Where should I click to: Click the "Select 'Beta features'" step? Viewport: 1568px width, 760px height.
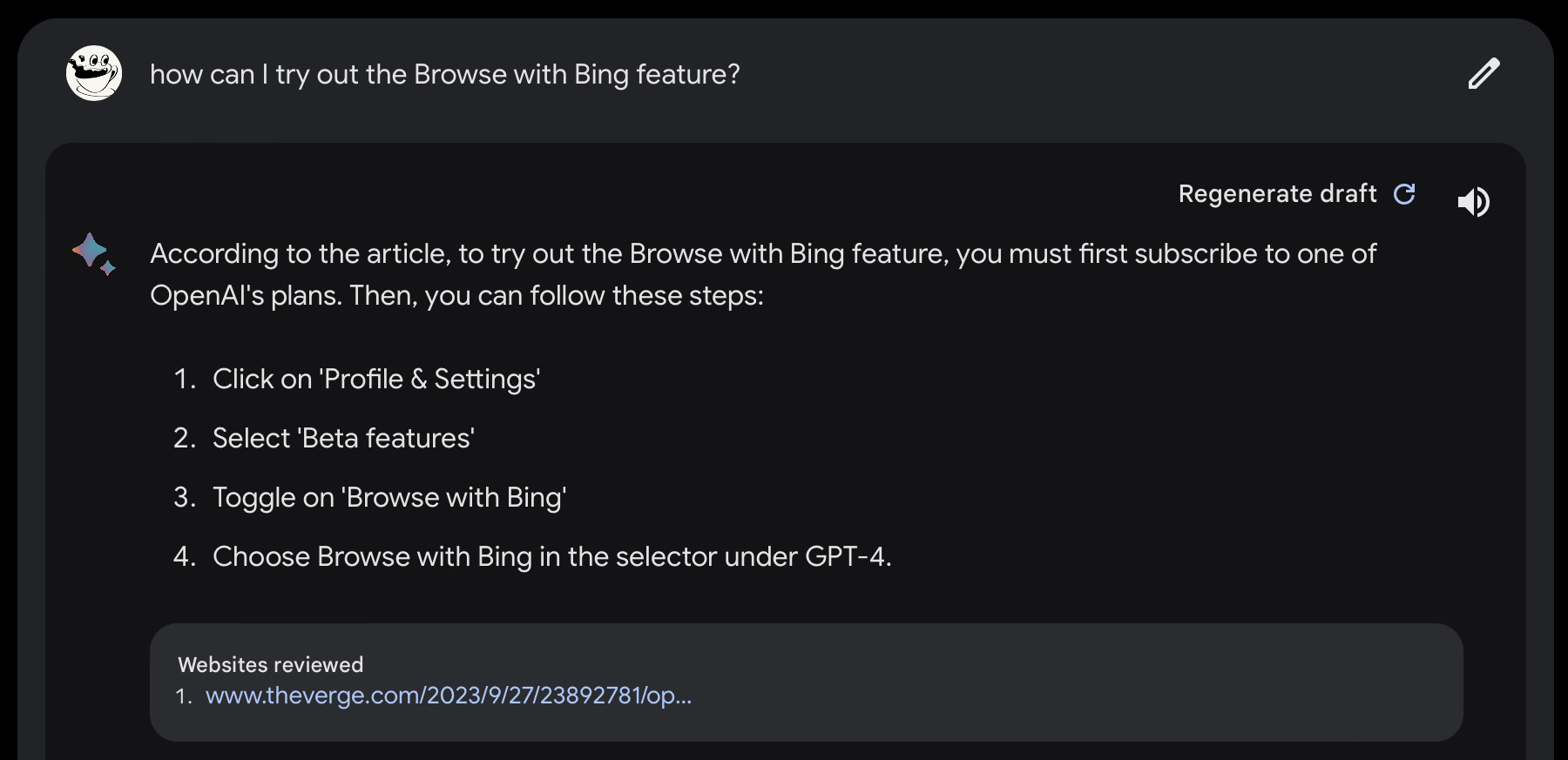pos(343,438)
